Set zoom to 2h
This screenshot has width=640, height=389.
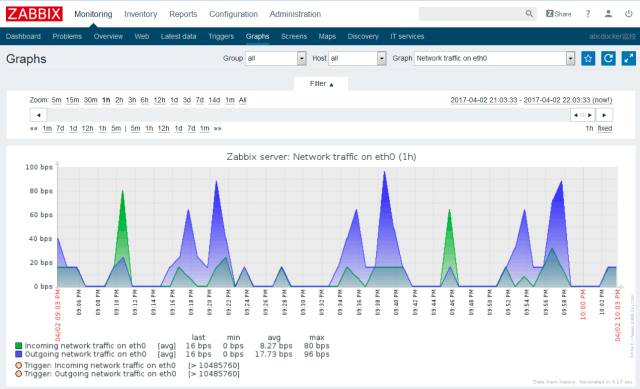pyautogui.click(x=119, y=100)
